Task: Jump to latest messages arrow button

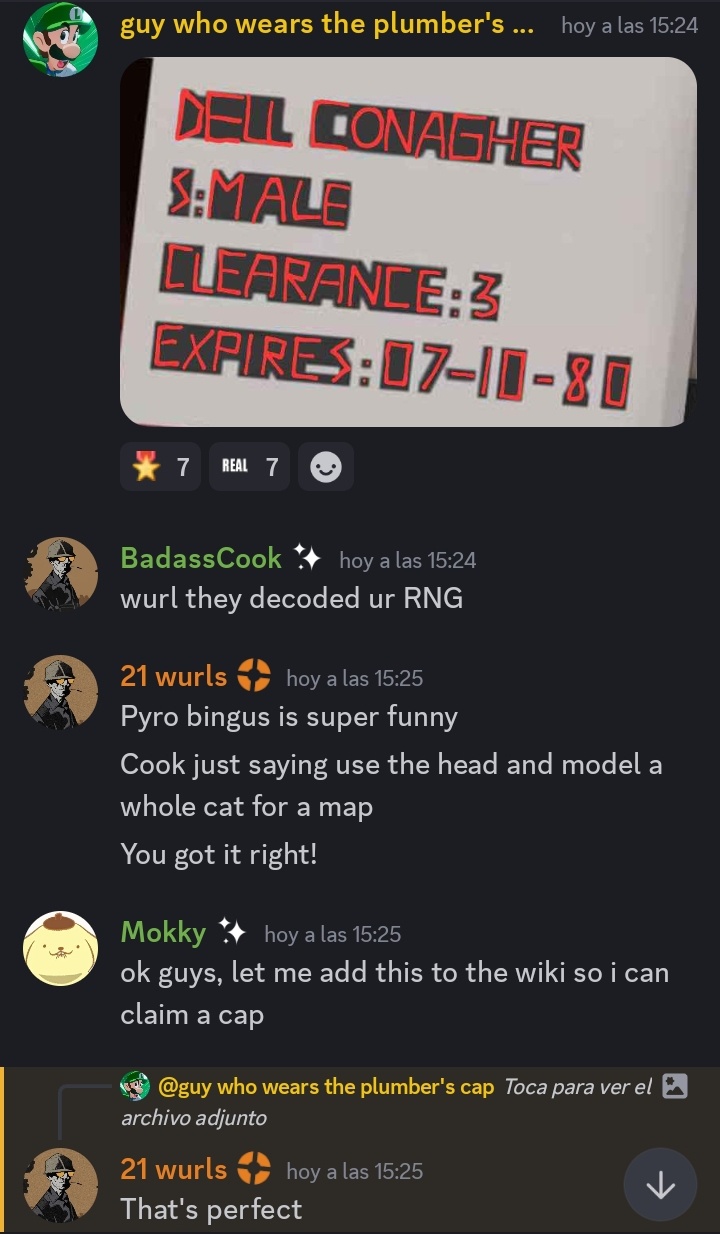Action: [x=660, y=1185]
